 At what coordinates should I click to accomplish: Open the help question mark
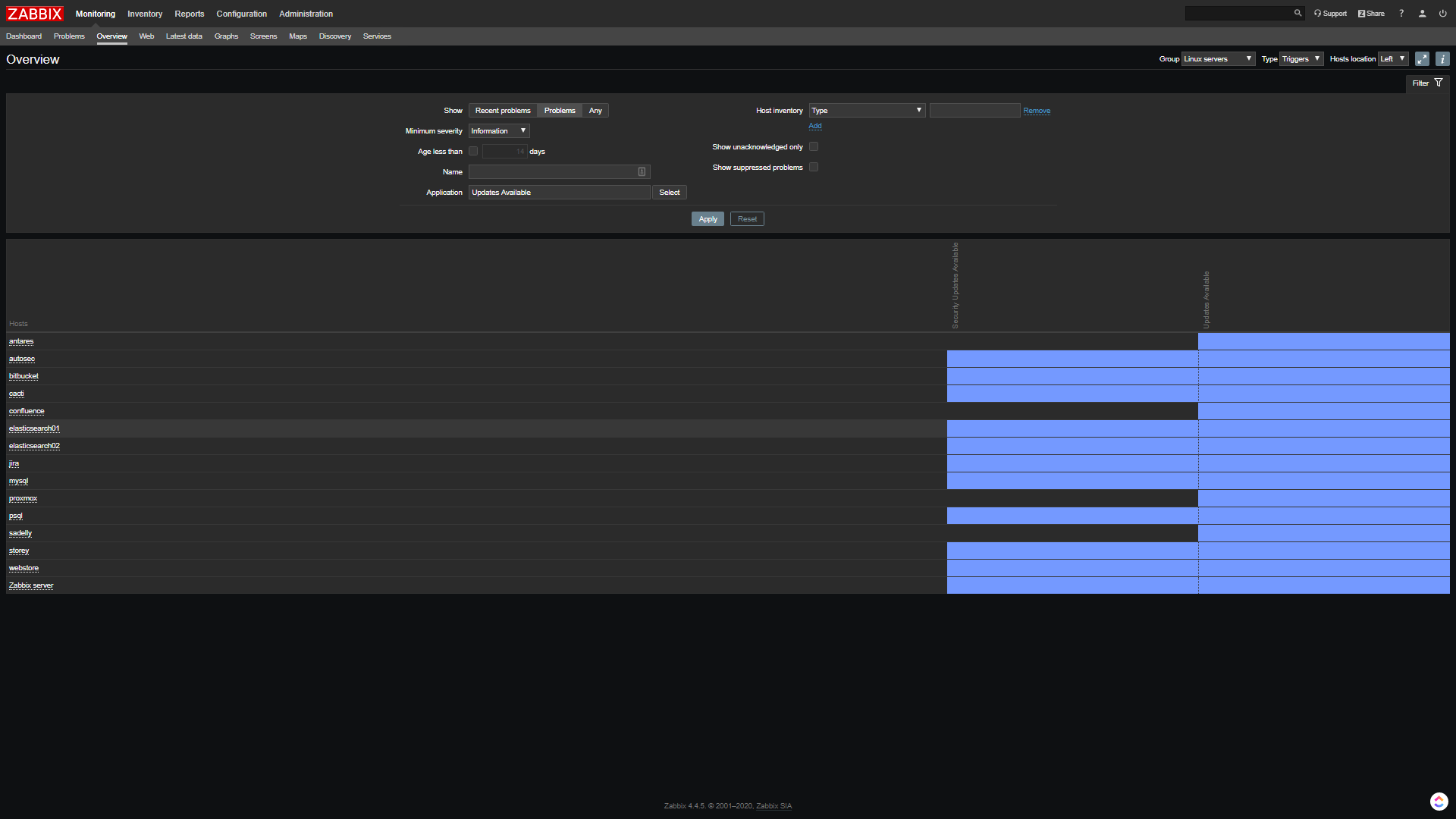click(x=1401, y=14)
